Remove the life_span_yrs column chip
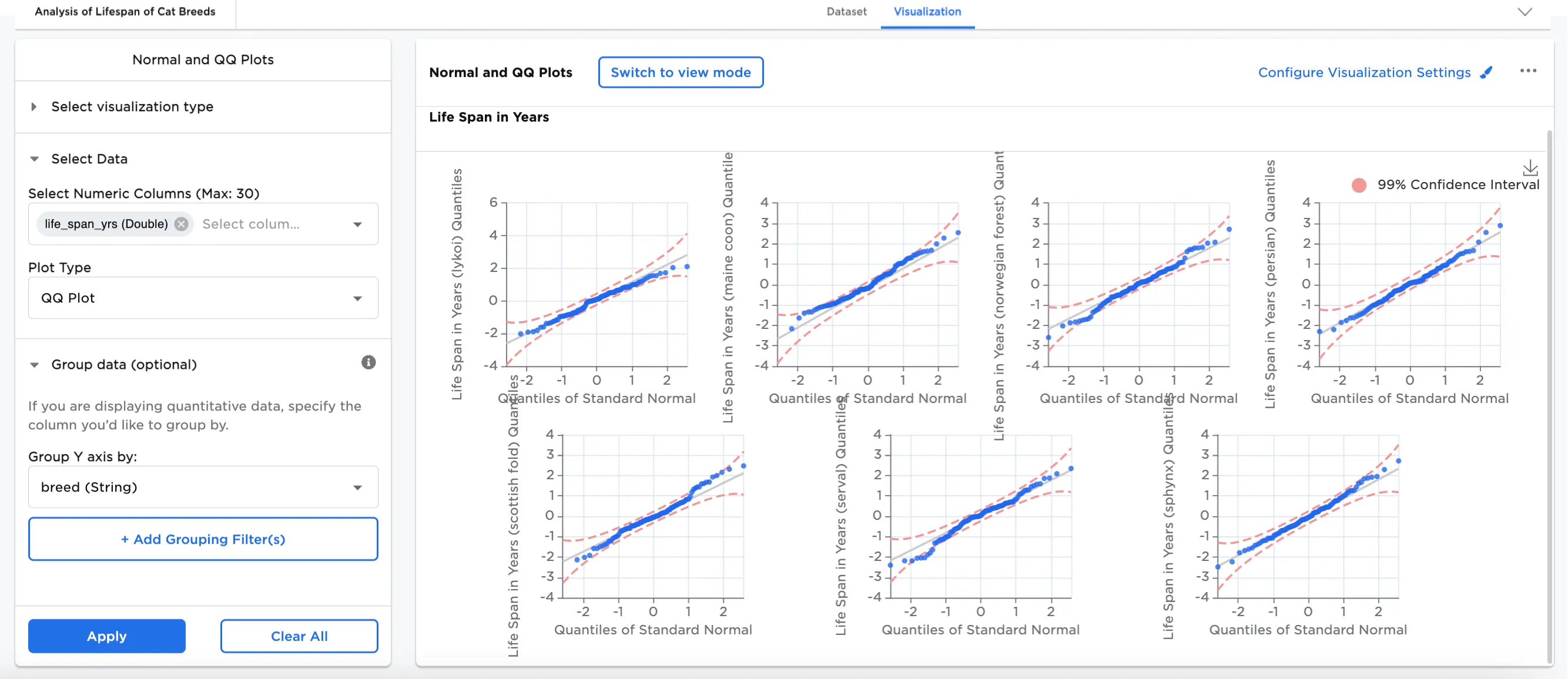 (181, 224)
